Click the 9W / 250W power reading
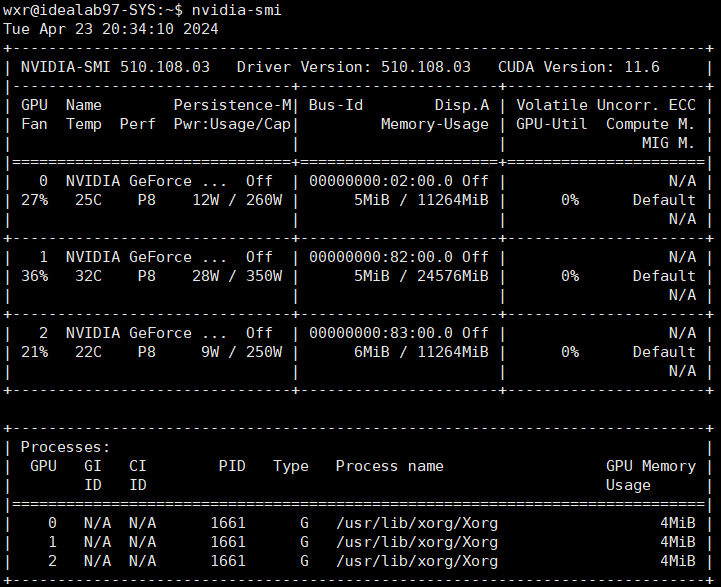 [241, 352]
